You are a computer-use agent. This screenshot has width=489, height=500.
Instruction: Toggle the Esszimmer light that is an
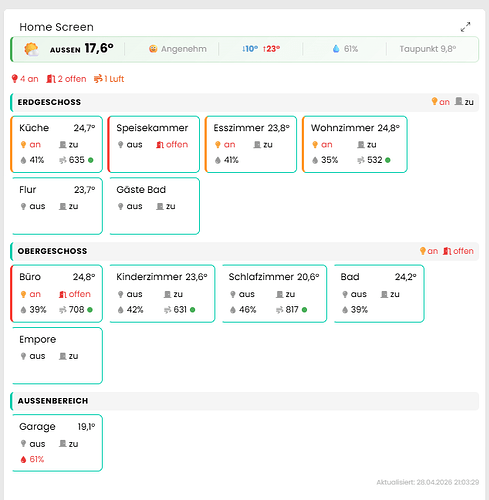click(225, 145)
